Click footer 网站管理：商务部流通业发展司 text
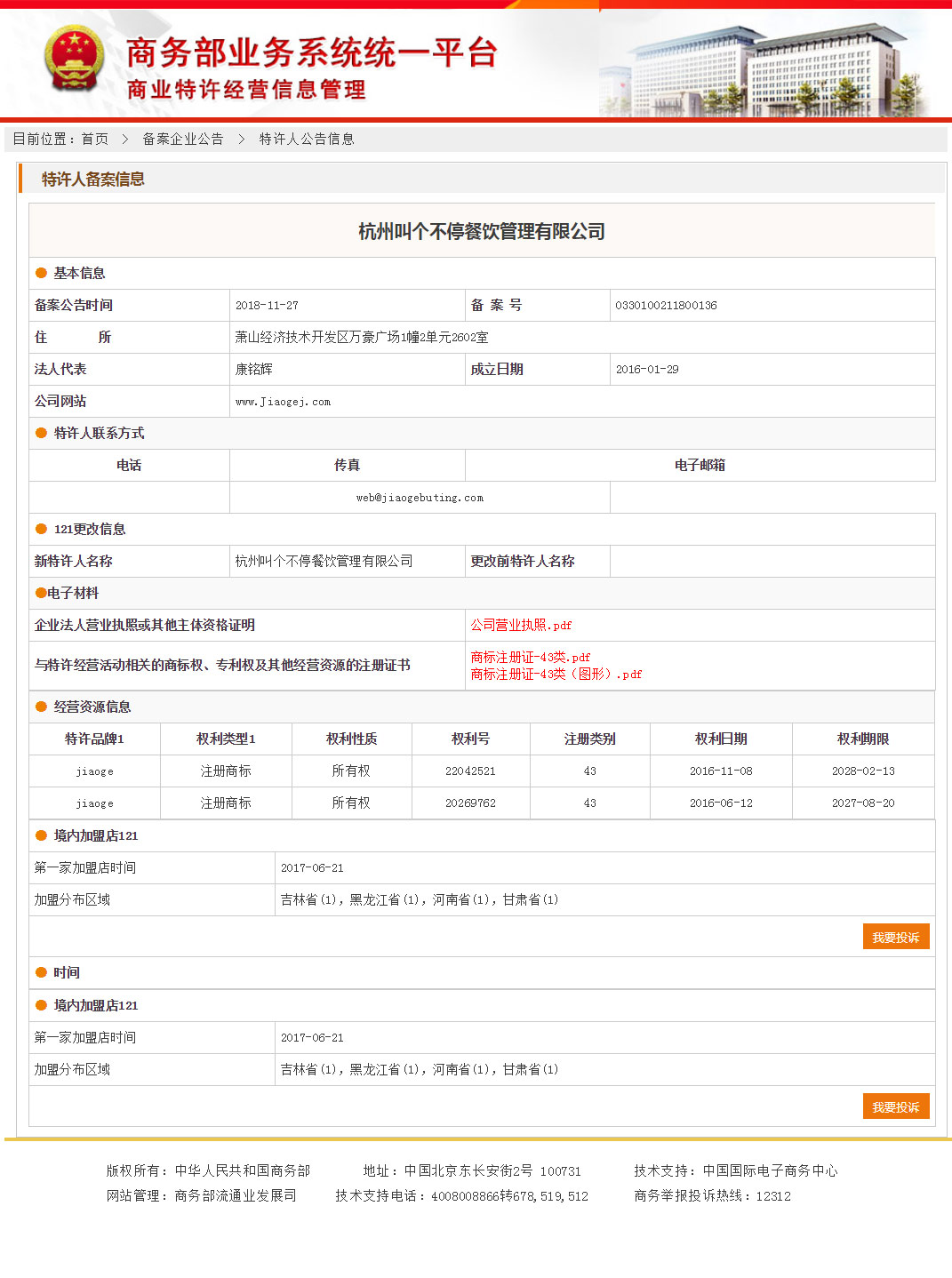The image size is (952, 1278). [x=201, y=1195]
